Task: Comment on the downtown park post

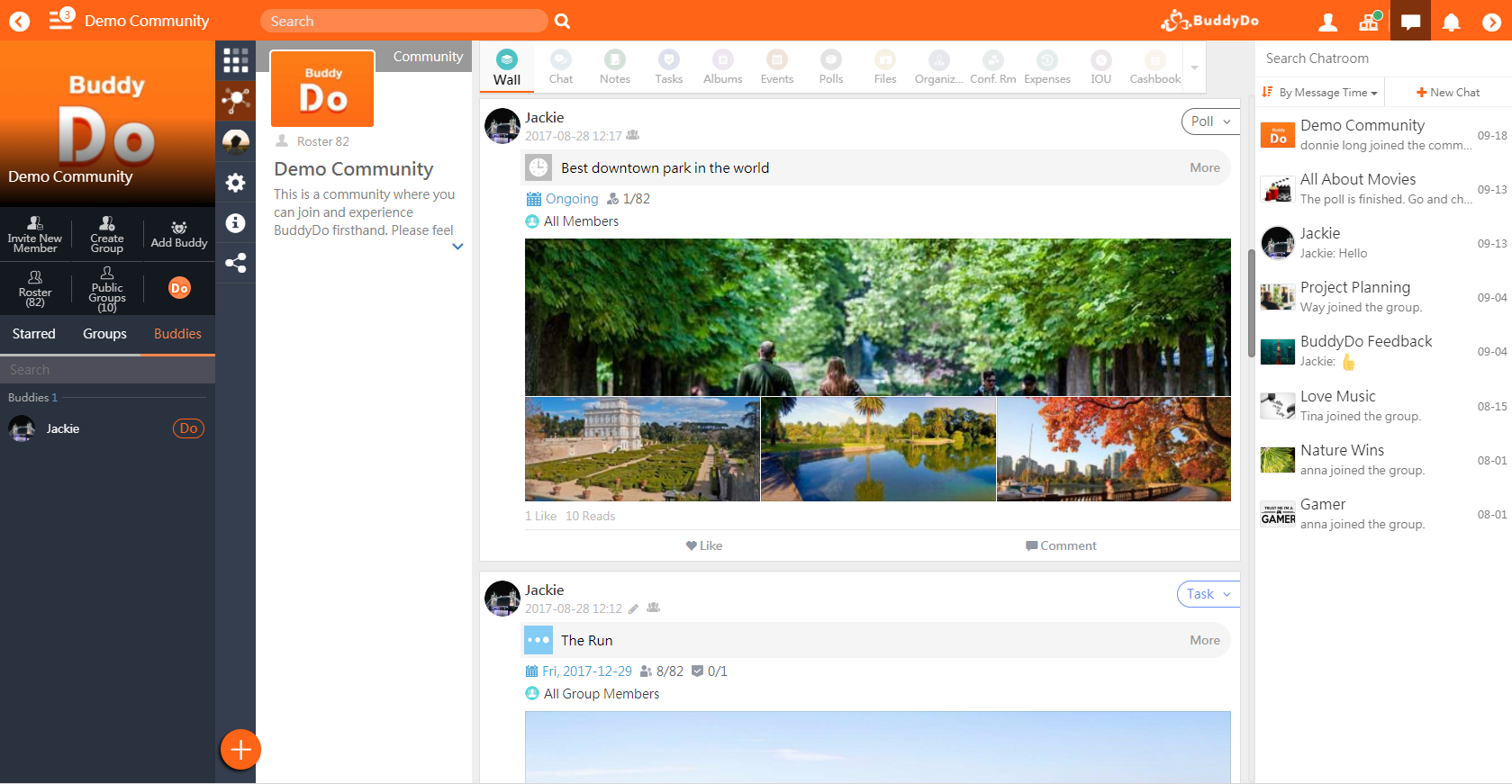Action: [x=1061, y=545]
